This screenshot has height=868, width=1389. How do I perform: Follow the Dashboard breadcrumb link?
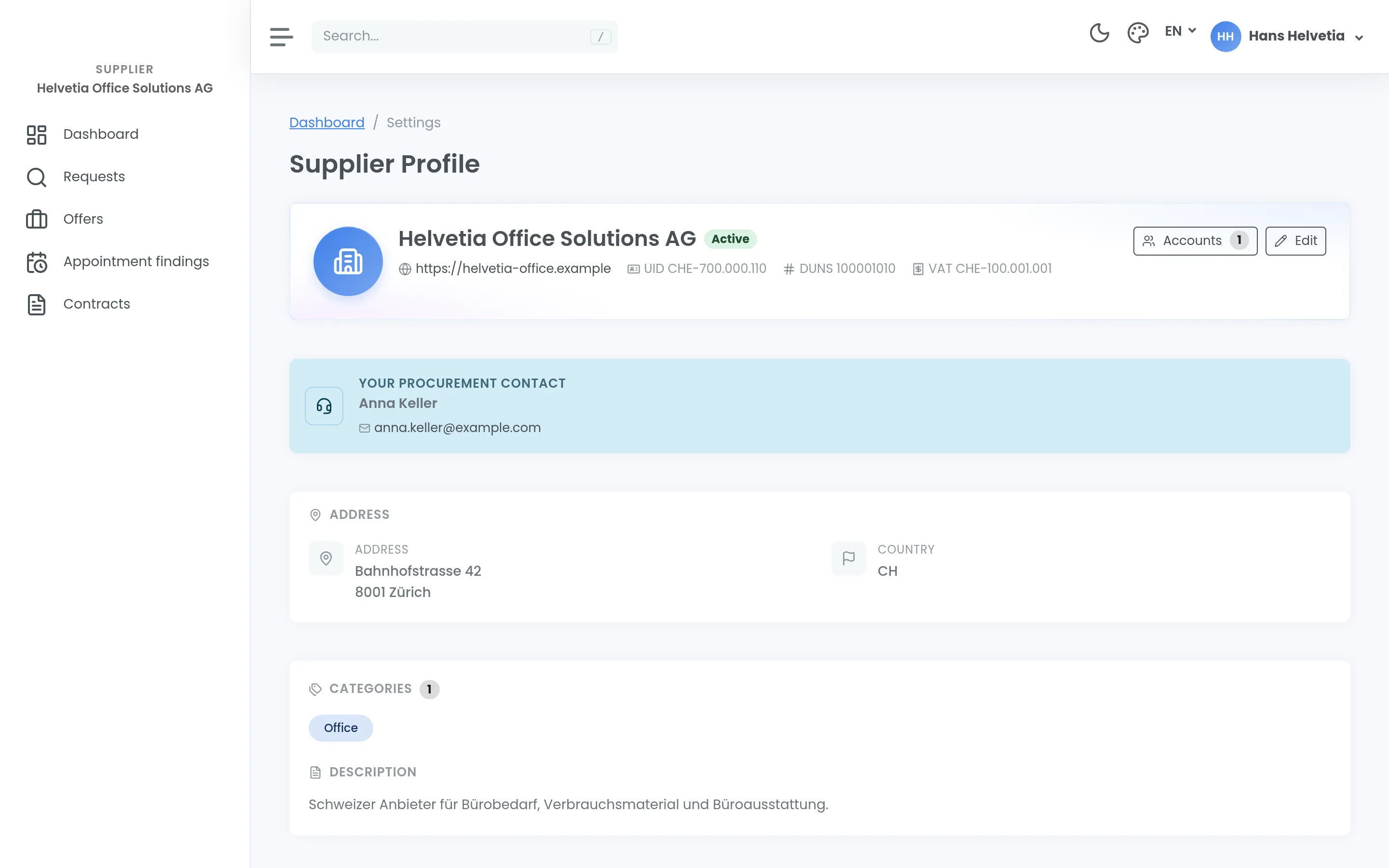327,122
